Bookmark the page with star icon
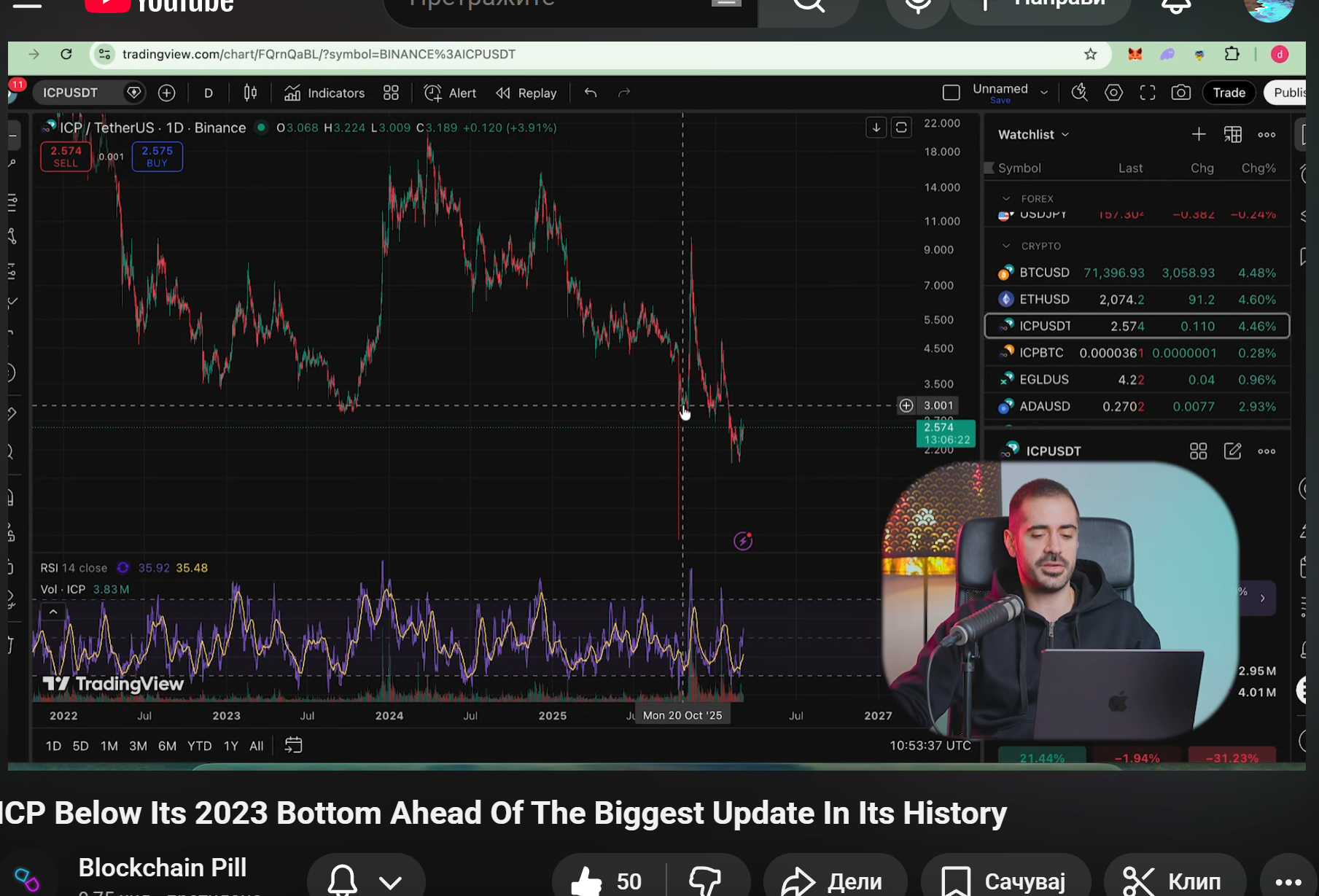Image resolution: width=1319 pixels, height=896 pixels. click(1091, 54)
